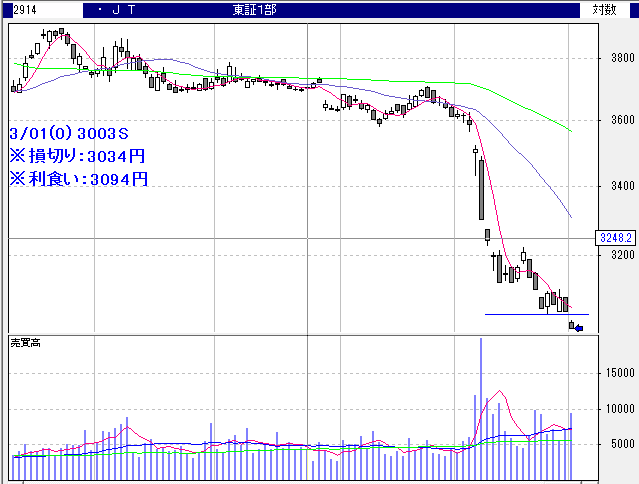The height and width of the screenshot is (484, 639).
Task: Click the 3400 price axis label
Action: coord(618,186)
